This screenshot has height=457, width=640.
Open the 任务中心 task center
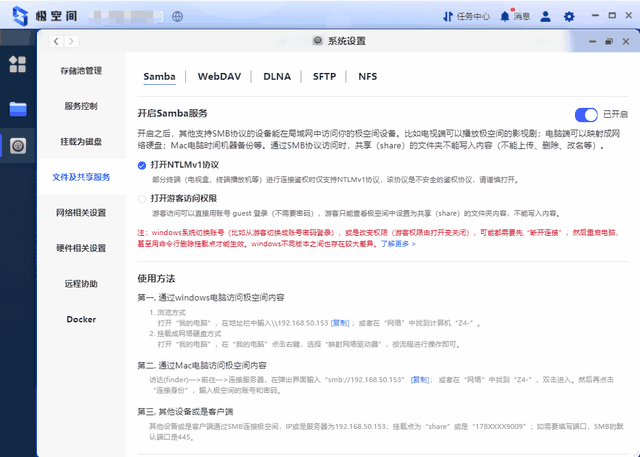pos(466,16)
